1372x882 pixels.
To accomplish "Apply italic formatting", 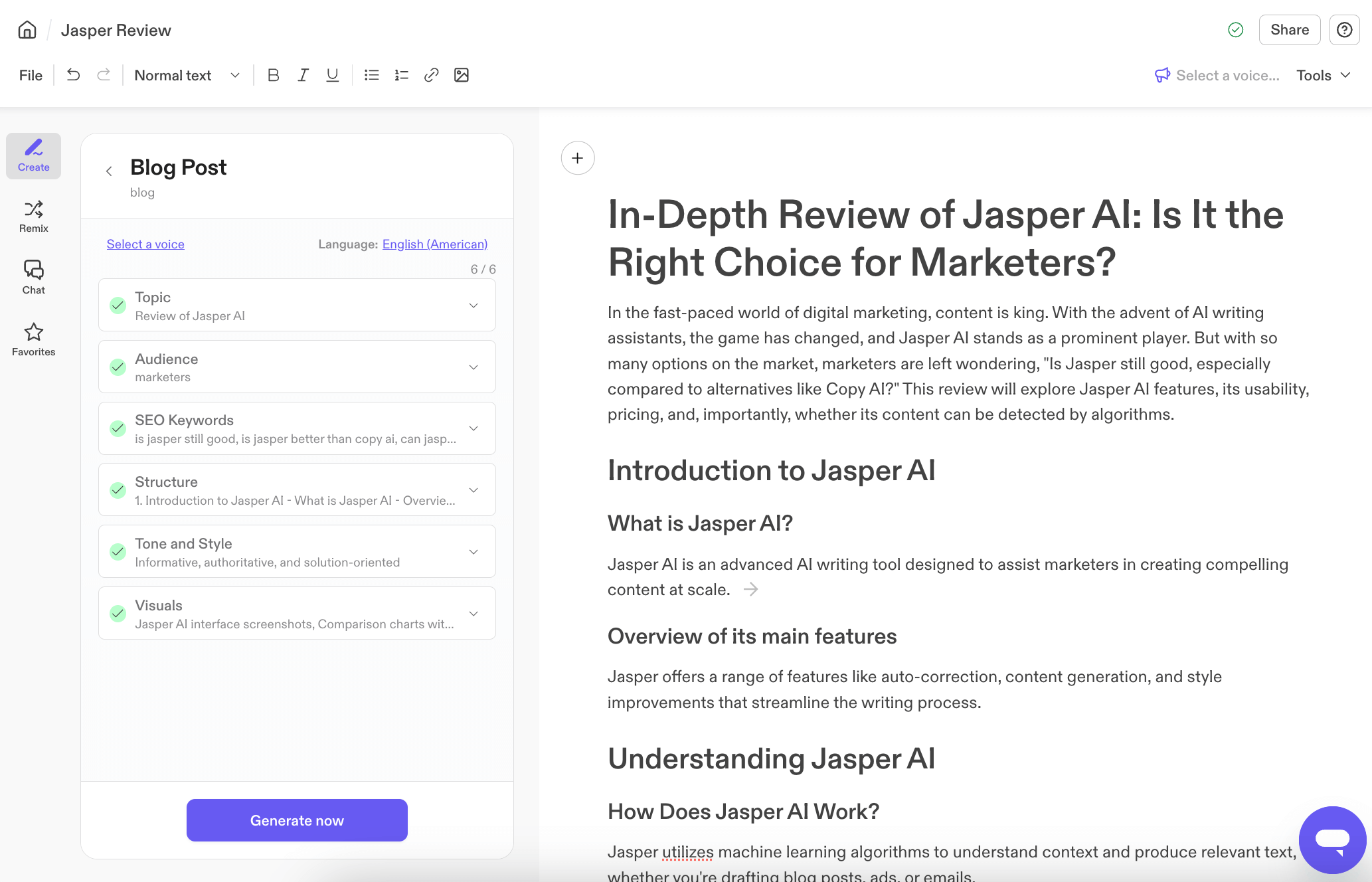I will pos(303,75).
